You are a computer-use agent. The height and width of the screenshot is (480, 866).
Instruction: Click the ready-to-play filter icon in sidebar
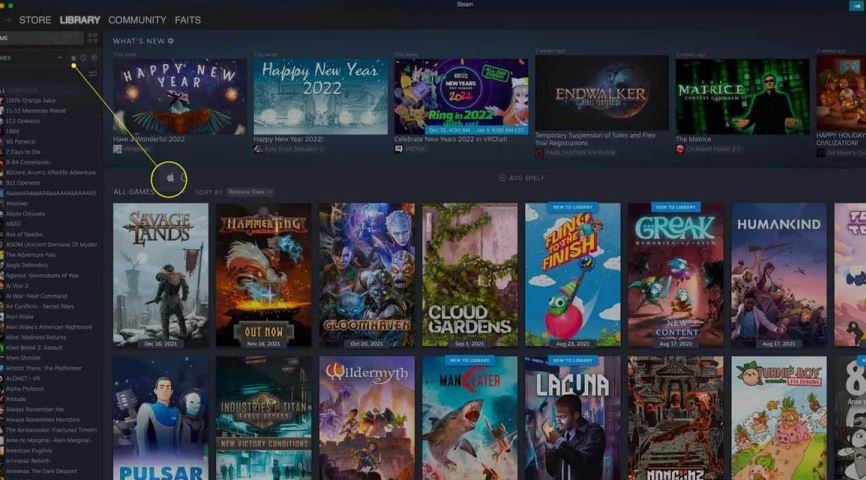tap(94, 58)
